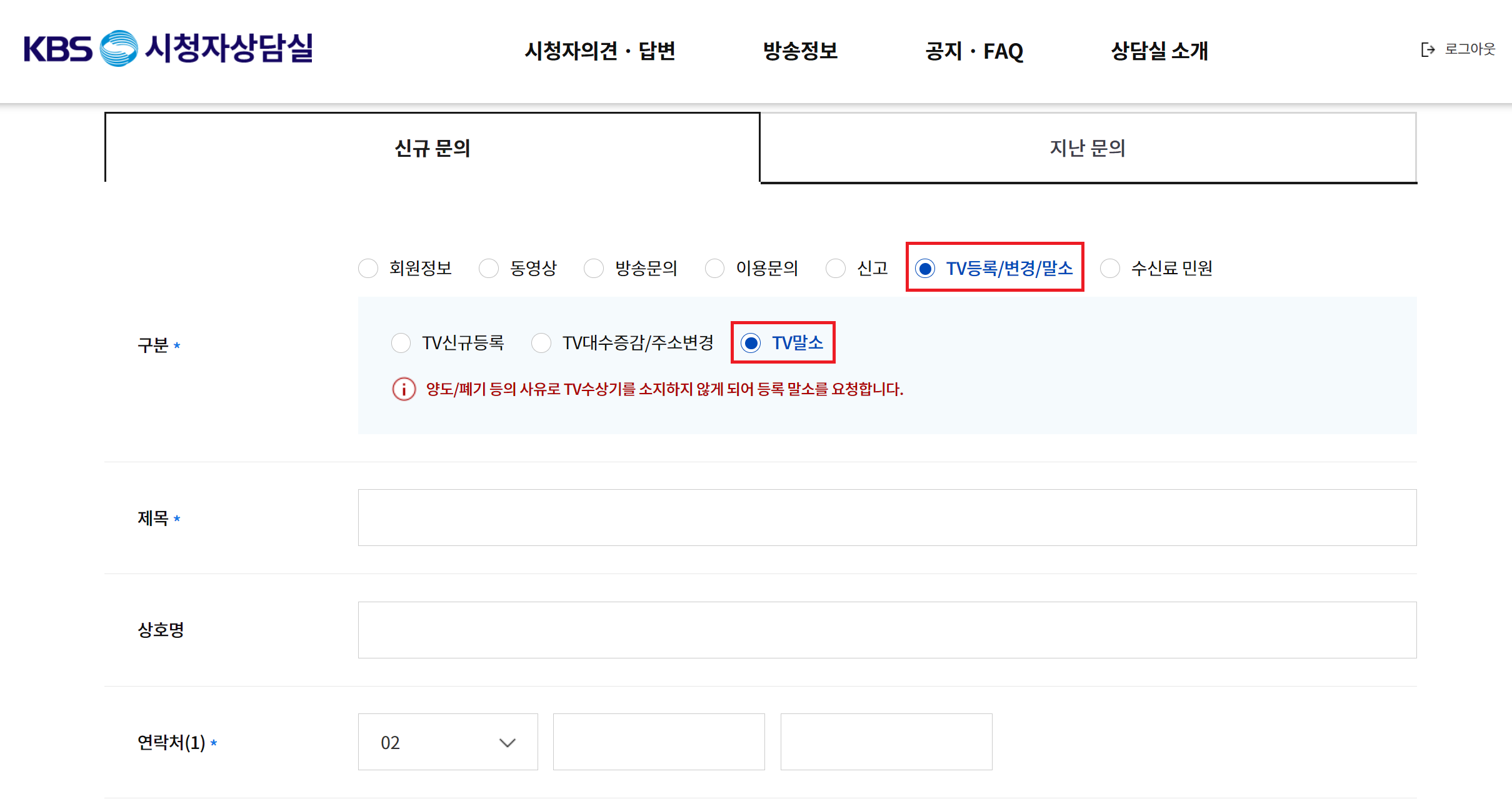Click the red info icon beside notice

(x=404, y=389)
